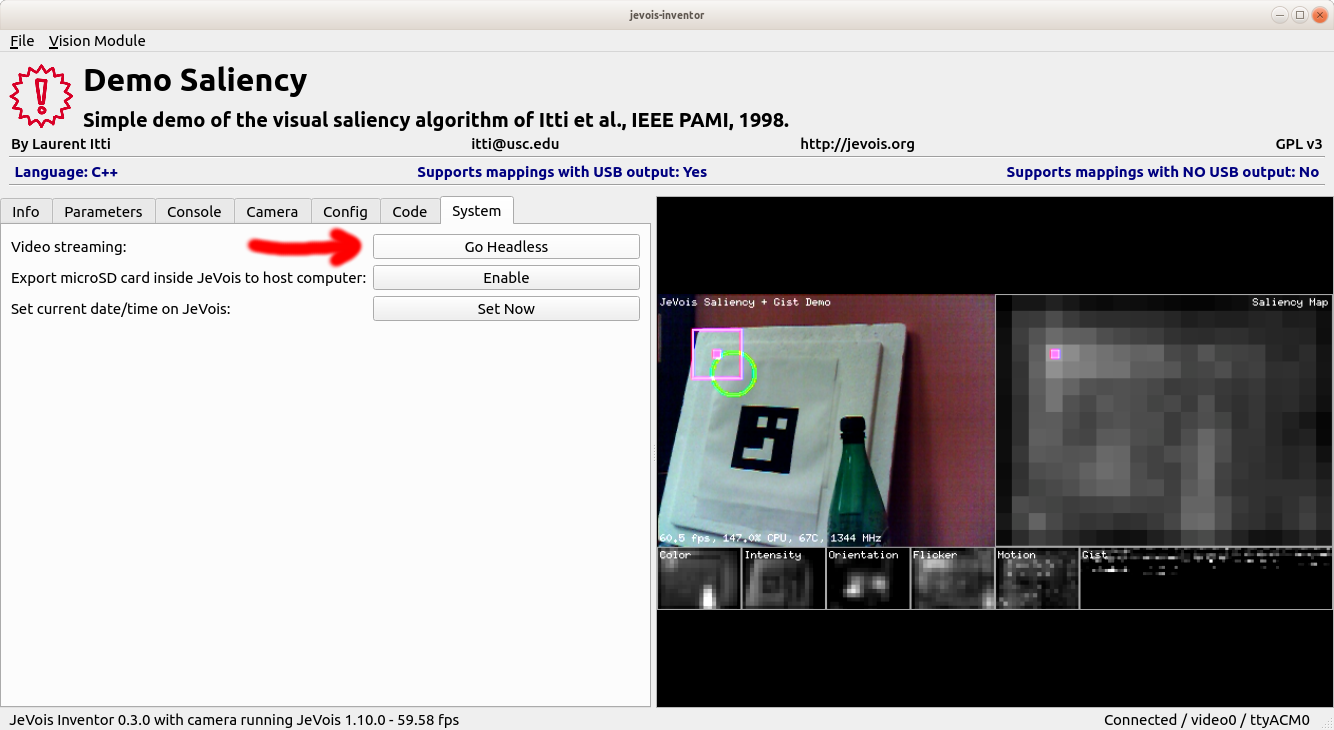Open the Console tab
The height and width of the screenshot is (730, 1334).
(x=194, y=211)
